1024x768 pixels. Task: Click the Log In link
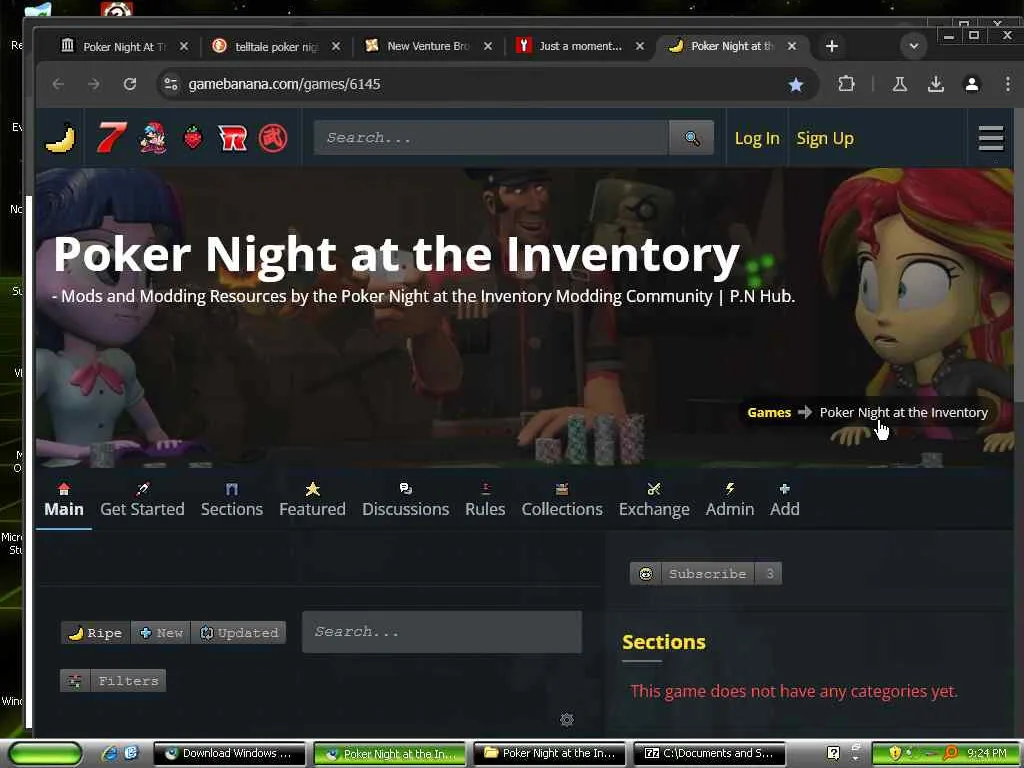(x=757, y=138)
